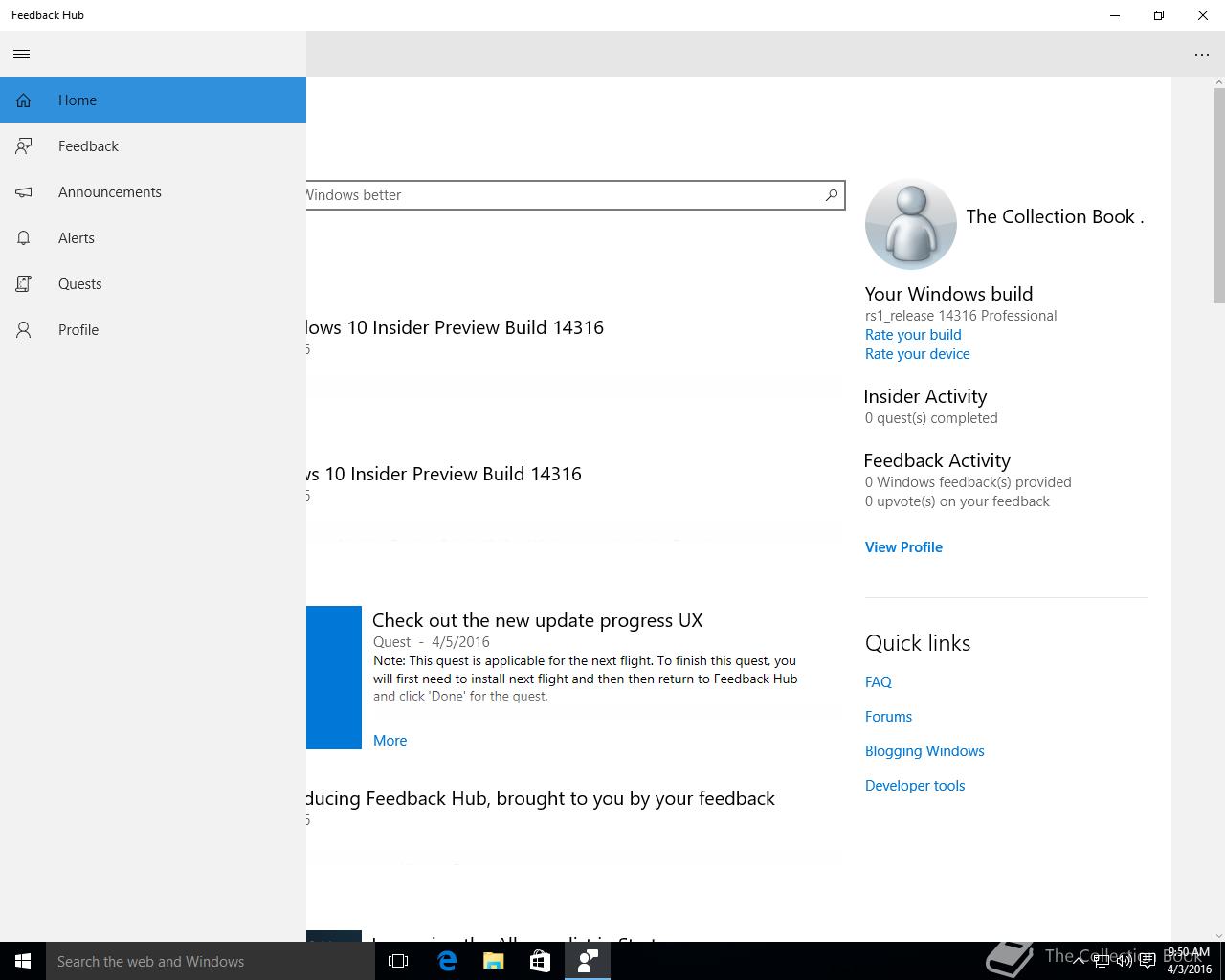Open the Forums quick link
The height and width of the screenshot is (980, 1225).
coord(888,717)
